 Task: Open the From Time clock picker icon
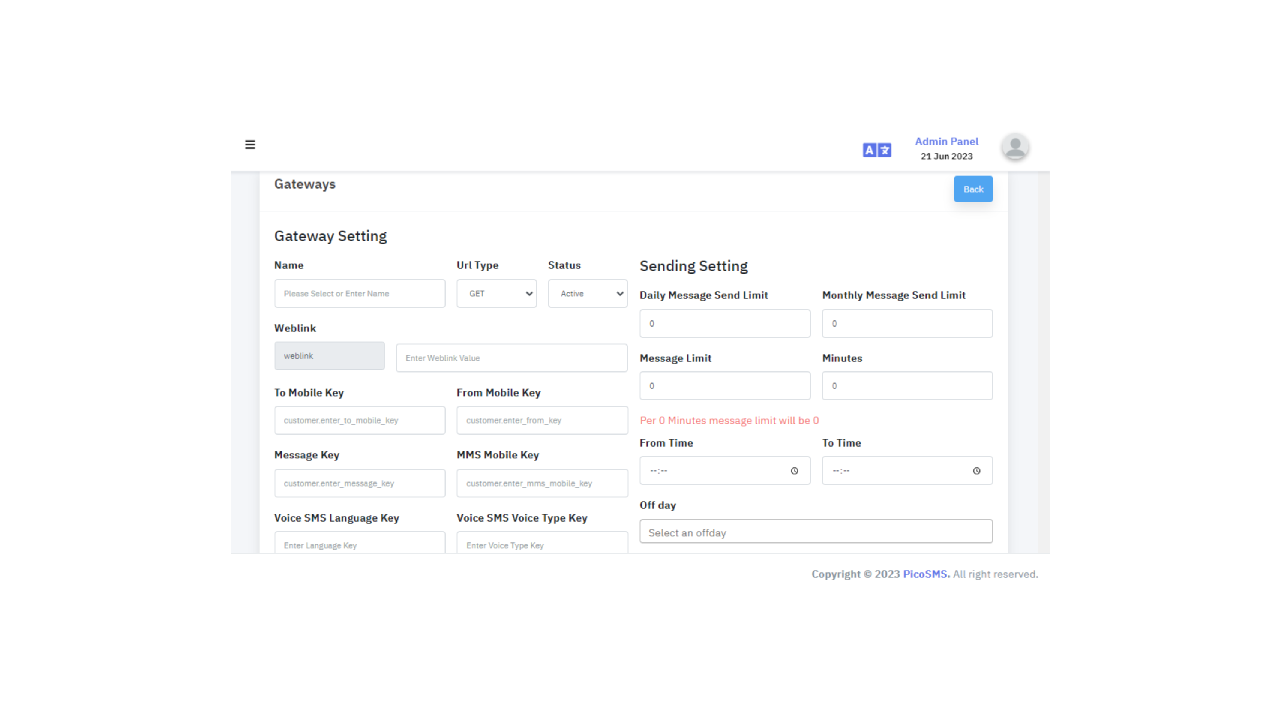tap(794, 471)
